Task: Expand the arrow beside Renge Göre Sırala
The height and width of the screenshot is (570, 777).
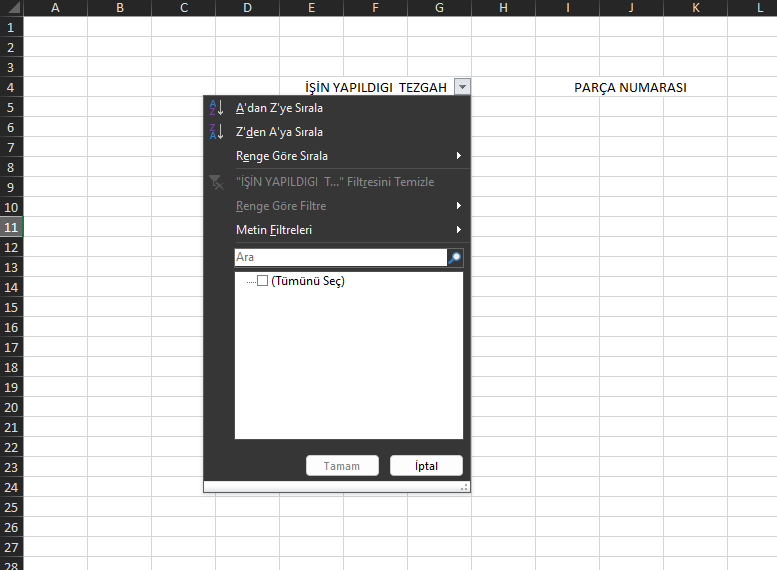Action: (459, 156)
